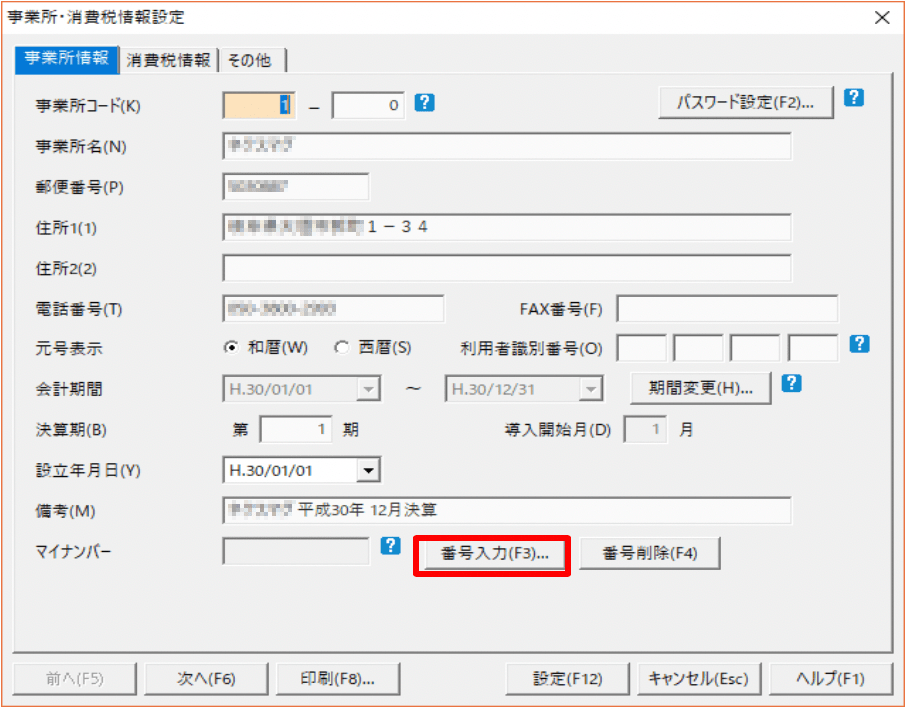Viewport: 906px width, 709px height.
Task: Switch to the 消費税情報 tab
Action: 168,60
